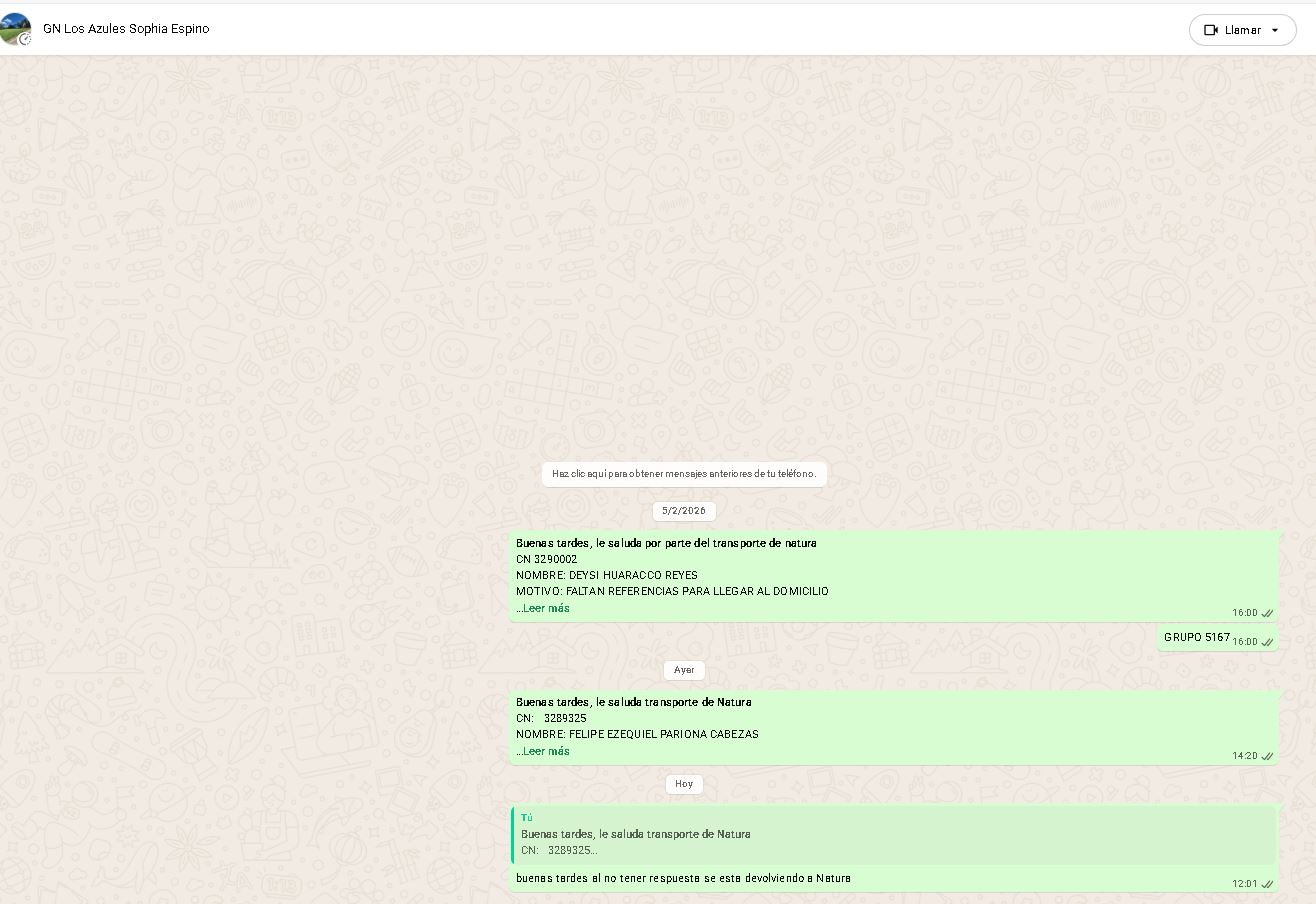This screenshot has width=1316, height=904.
Task: Click the double-check icon beside the 12:01 timestamp
Action: pyautogui.click(x=1267, y=884)
